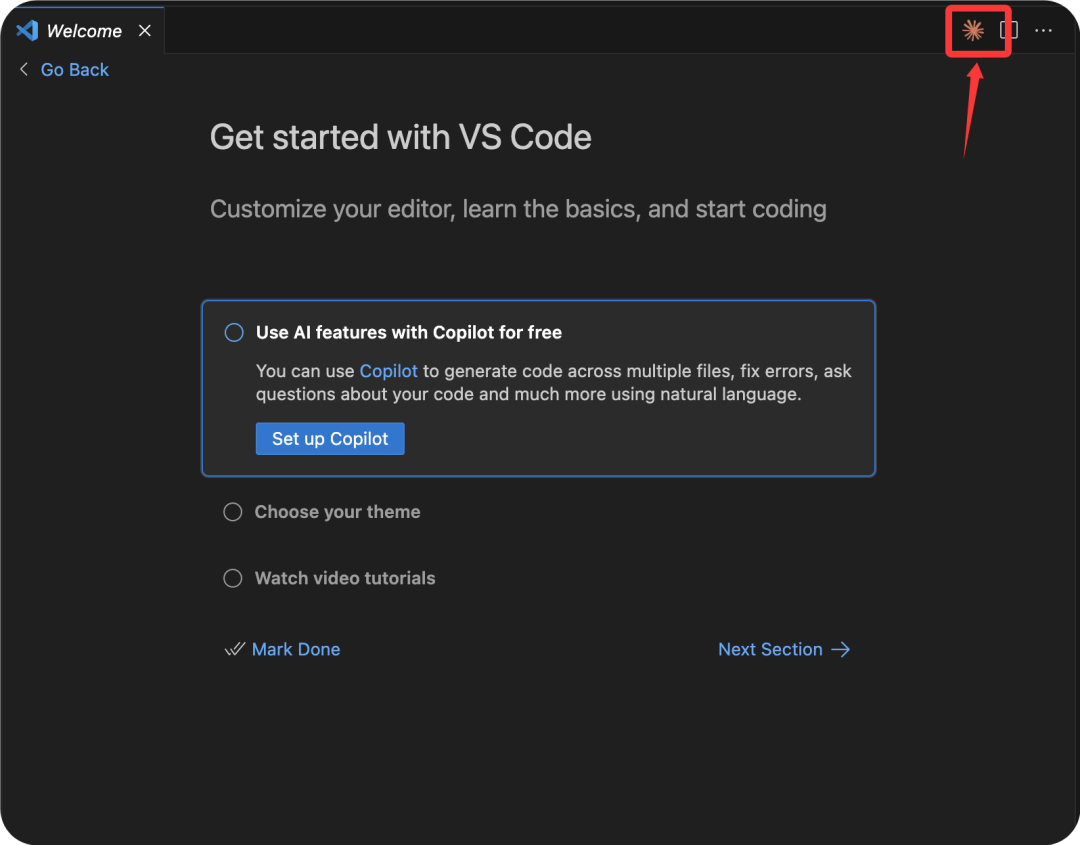Select the Use AI features with Copilot heading

tap(408, 333)
